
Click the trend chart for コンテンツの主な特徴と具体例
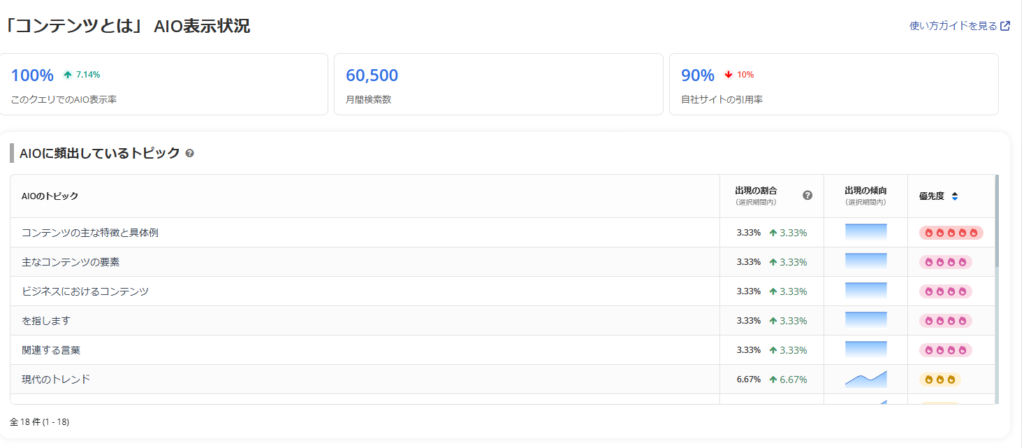pos(865,232)
